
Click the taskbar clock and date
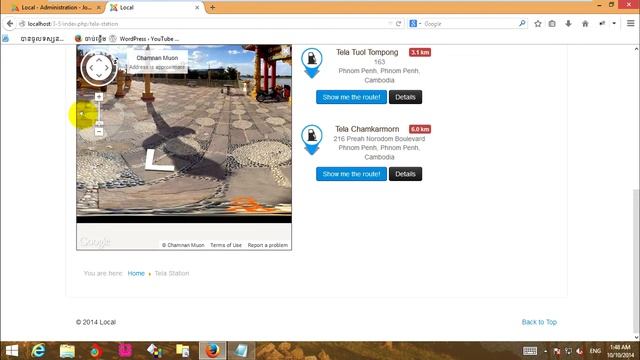click(620, 351)
